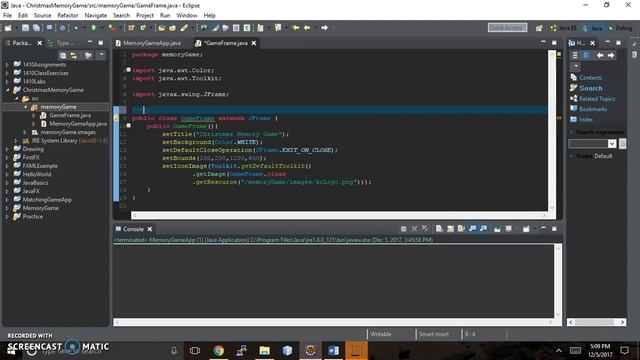Switch to the Type Hierarchy tab
Screen dimensions: 640x360
(x=61, y=43)
